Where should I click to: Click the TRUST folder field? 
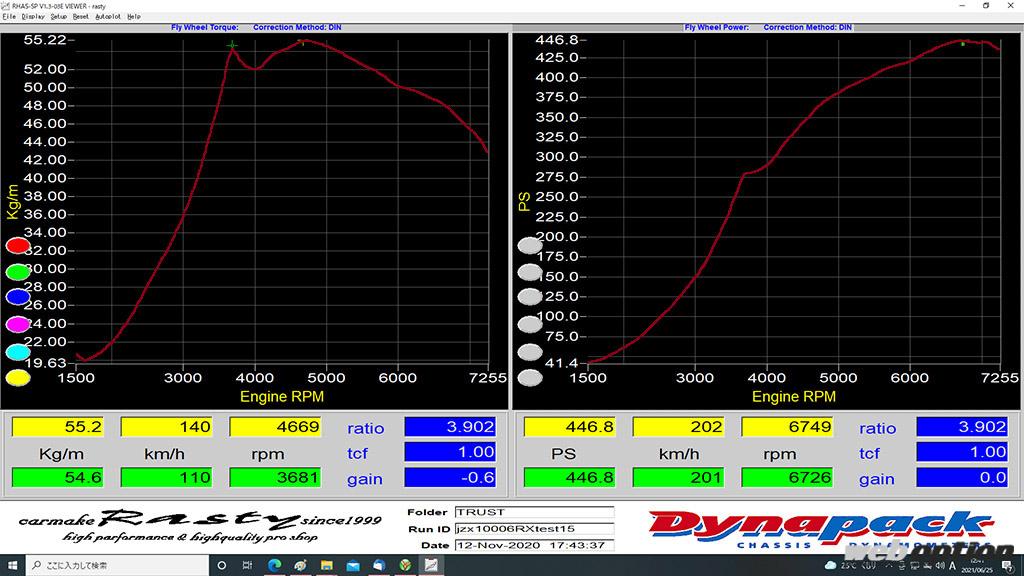534,512
